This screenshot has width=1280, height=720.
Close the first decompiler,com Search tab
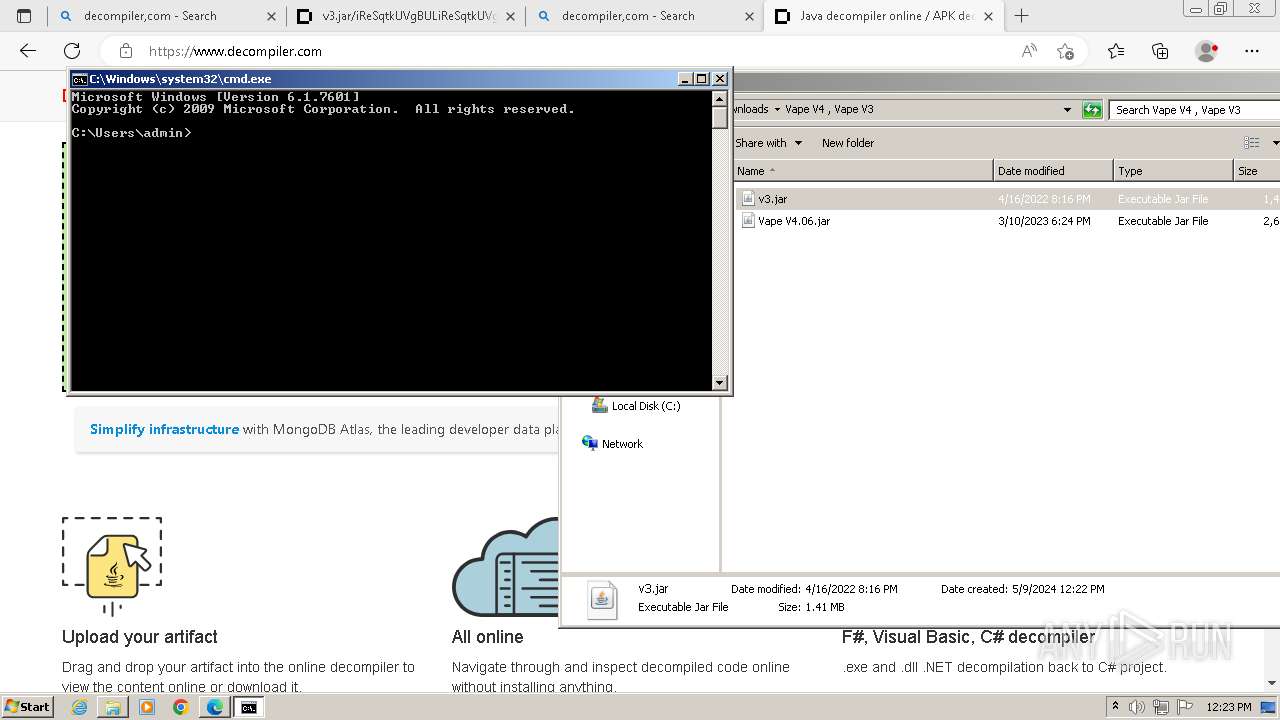tap(271, 16)
